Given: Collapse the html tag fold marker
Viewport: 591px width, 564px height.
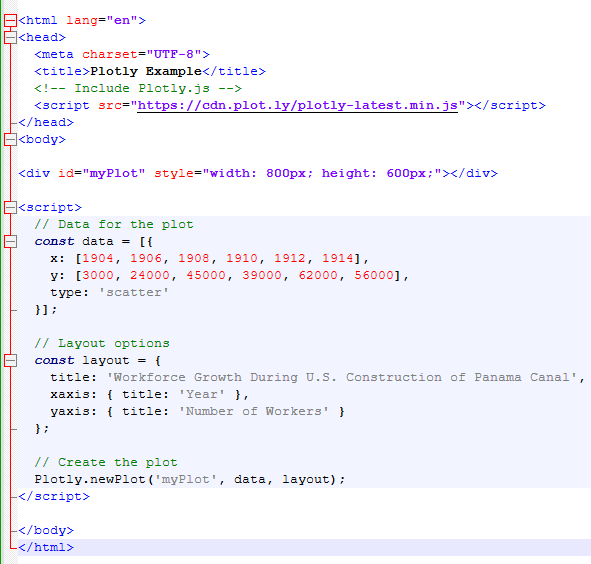Looking at the screenshot, I should (10, 20).
